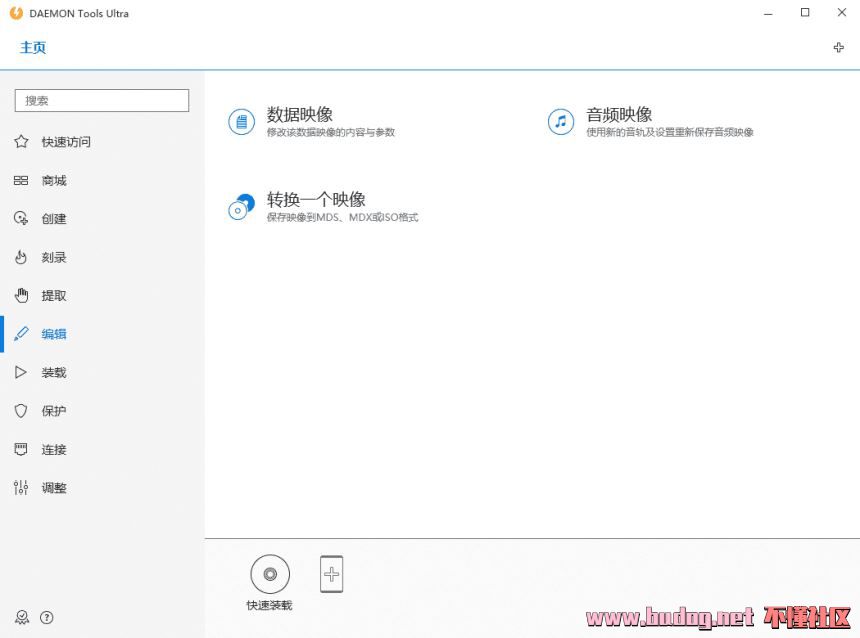
Task: Click description 修改该数据映像的内容与参数
Action: pyautogui.click(x=331, y=132)
